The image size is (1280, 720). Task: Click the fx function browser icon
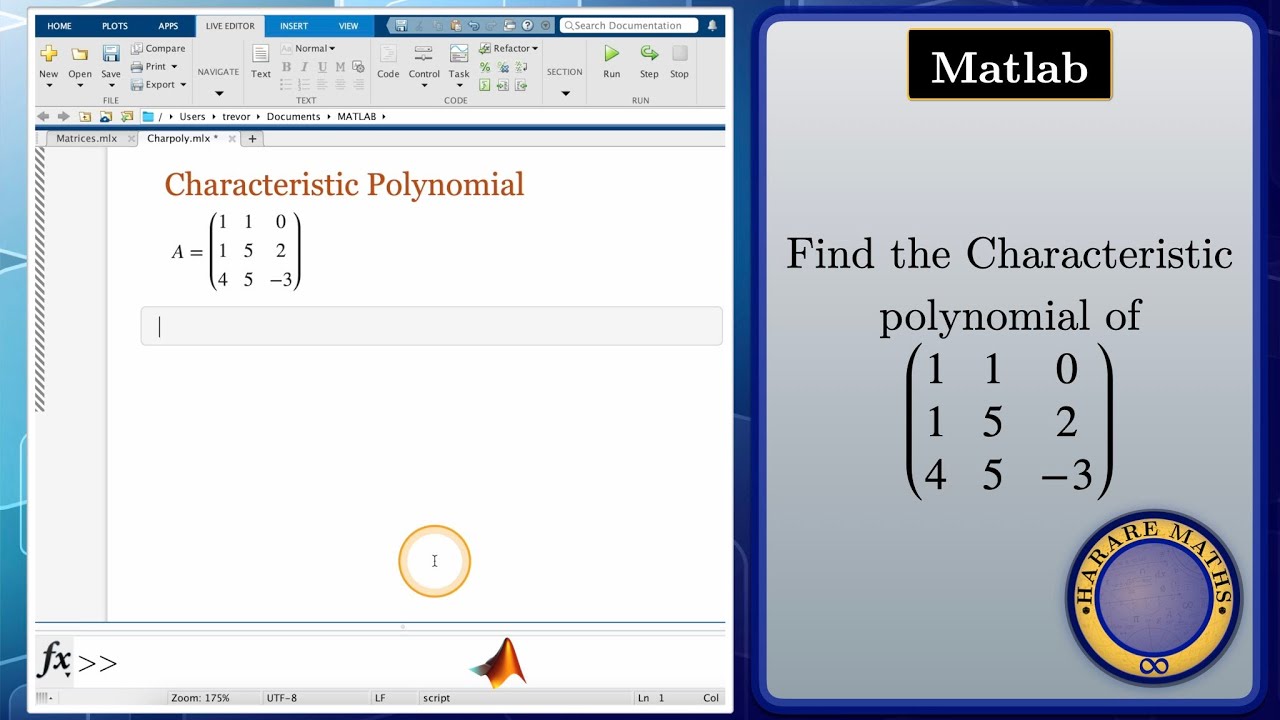tap(54, 661)
